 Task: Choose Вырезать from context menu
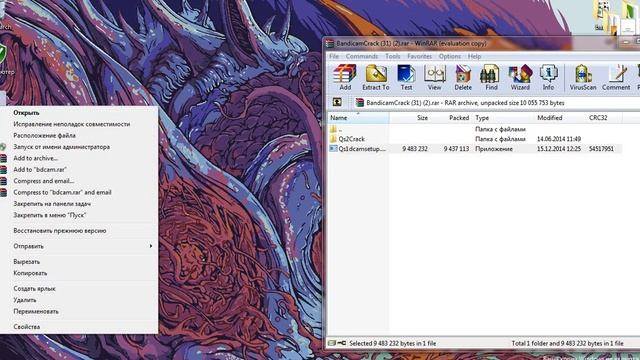tap(79, 262)
